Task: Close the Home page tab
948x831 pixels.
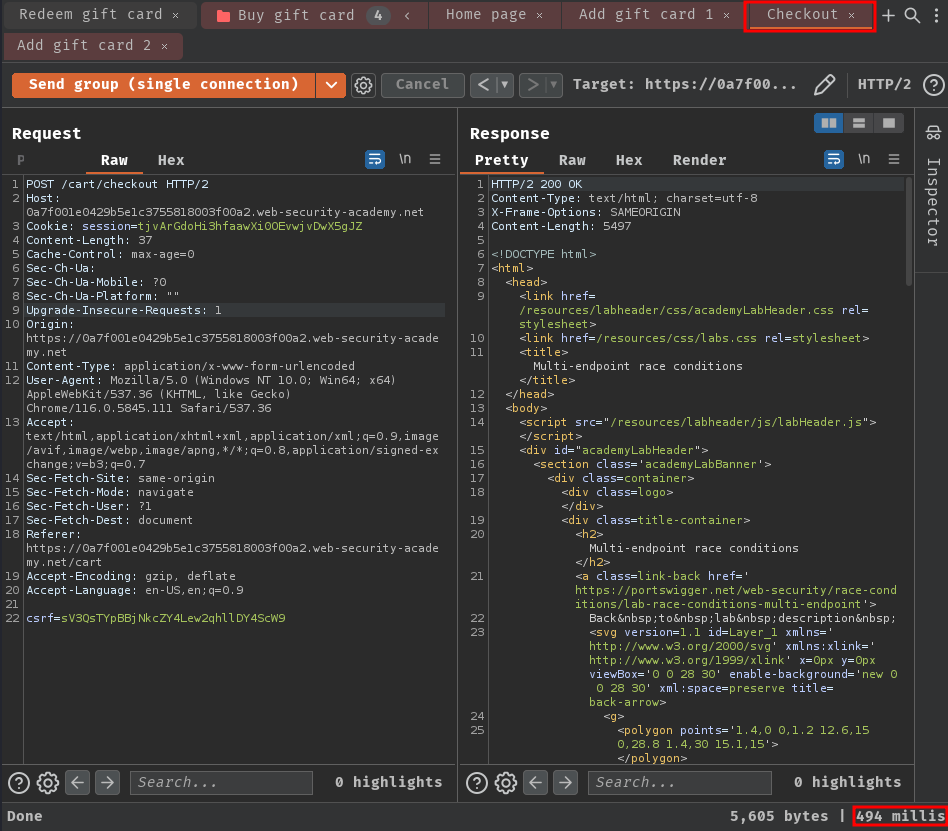Action: 539,15
